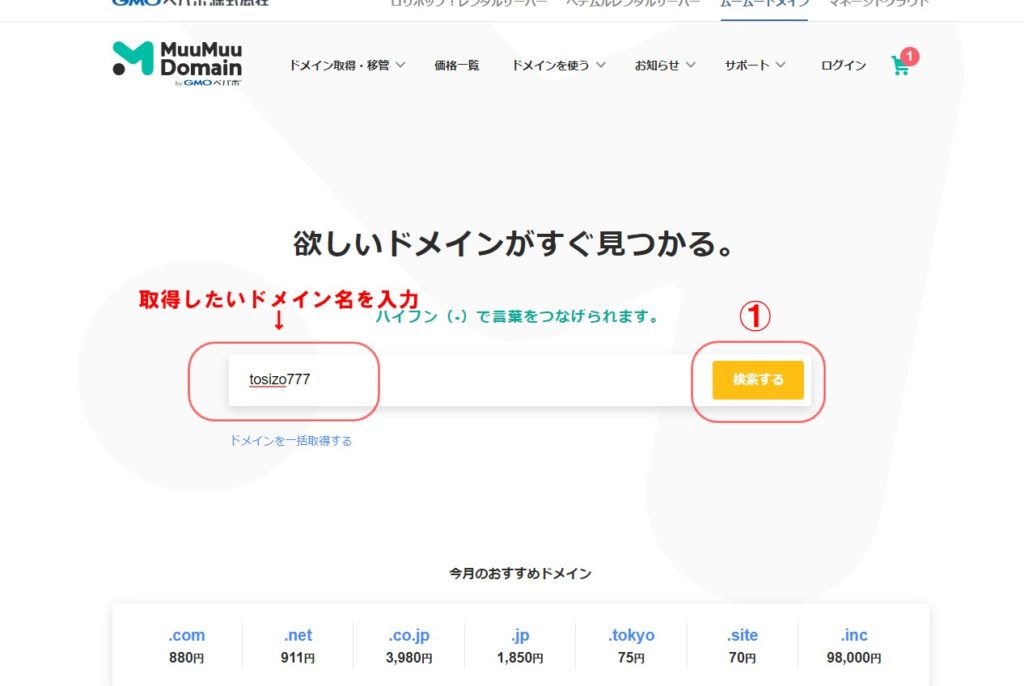Click the cart notification badge
This screenshot has width=1024, height=686.
click(x=909, y=56)
